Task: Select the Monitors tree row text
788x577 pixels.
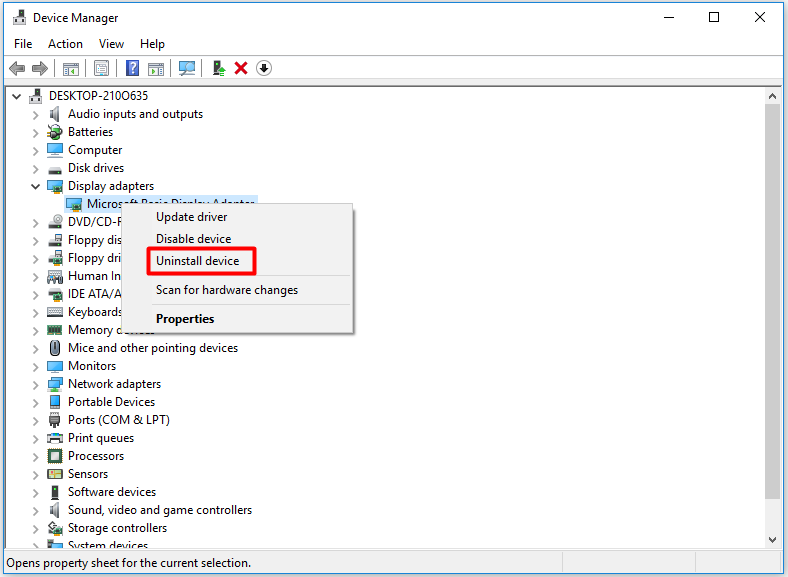Action: click(92, 366)
